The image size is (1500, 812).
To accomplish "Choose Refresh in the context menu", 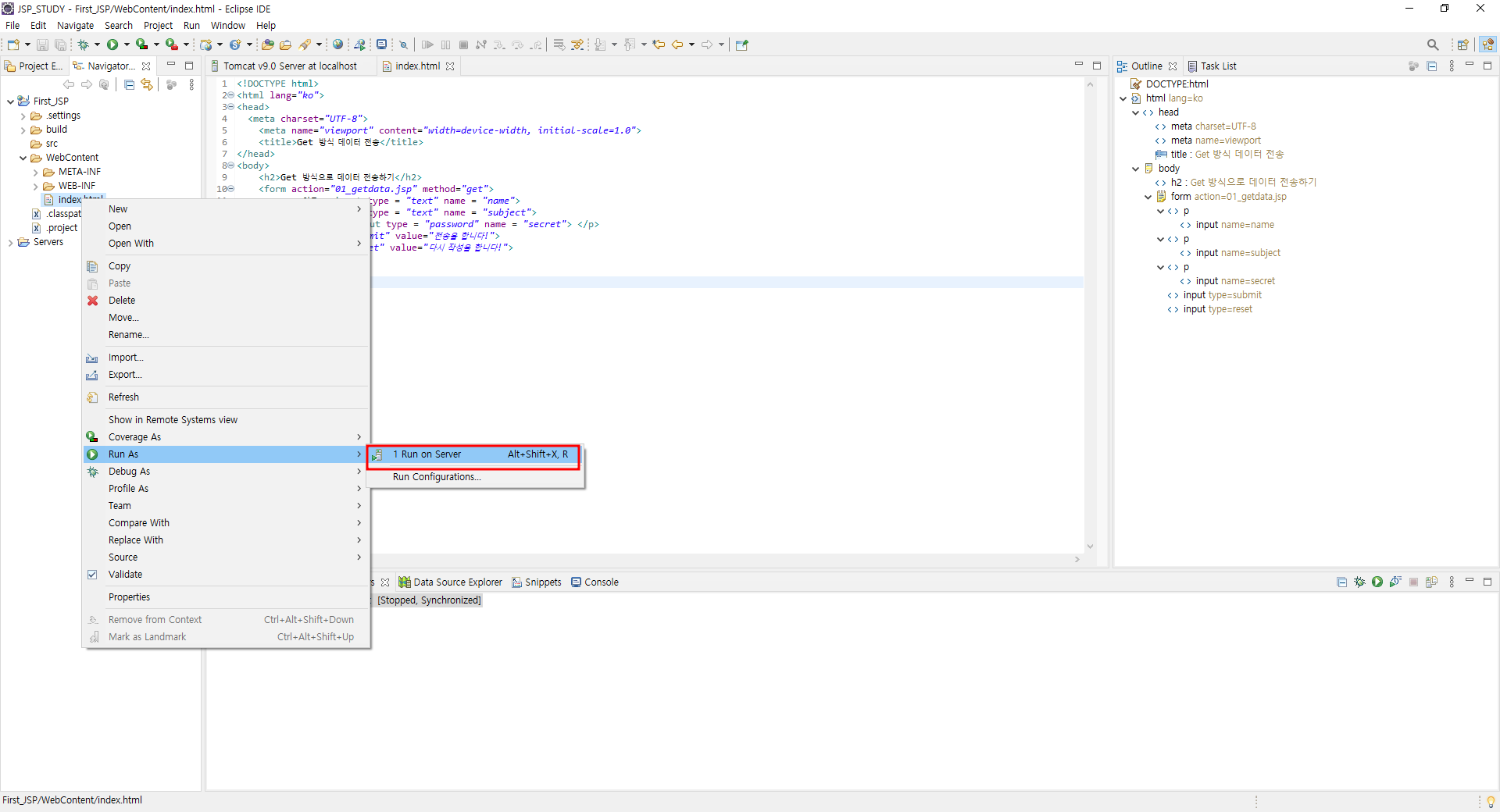I will tap(226, 397).
